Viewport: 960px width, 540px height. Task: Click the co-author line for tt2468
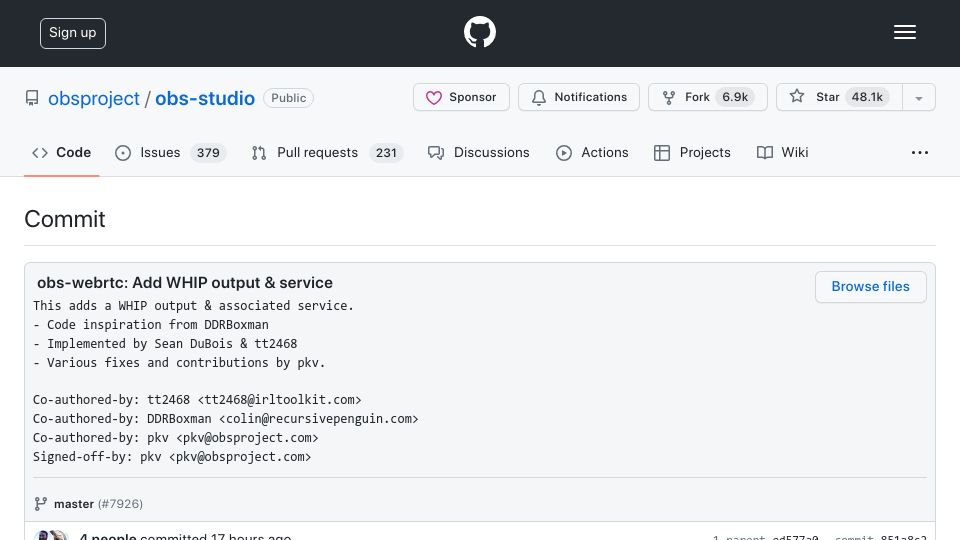[x=197, y=400]
